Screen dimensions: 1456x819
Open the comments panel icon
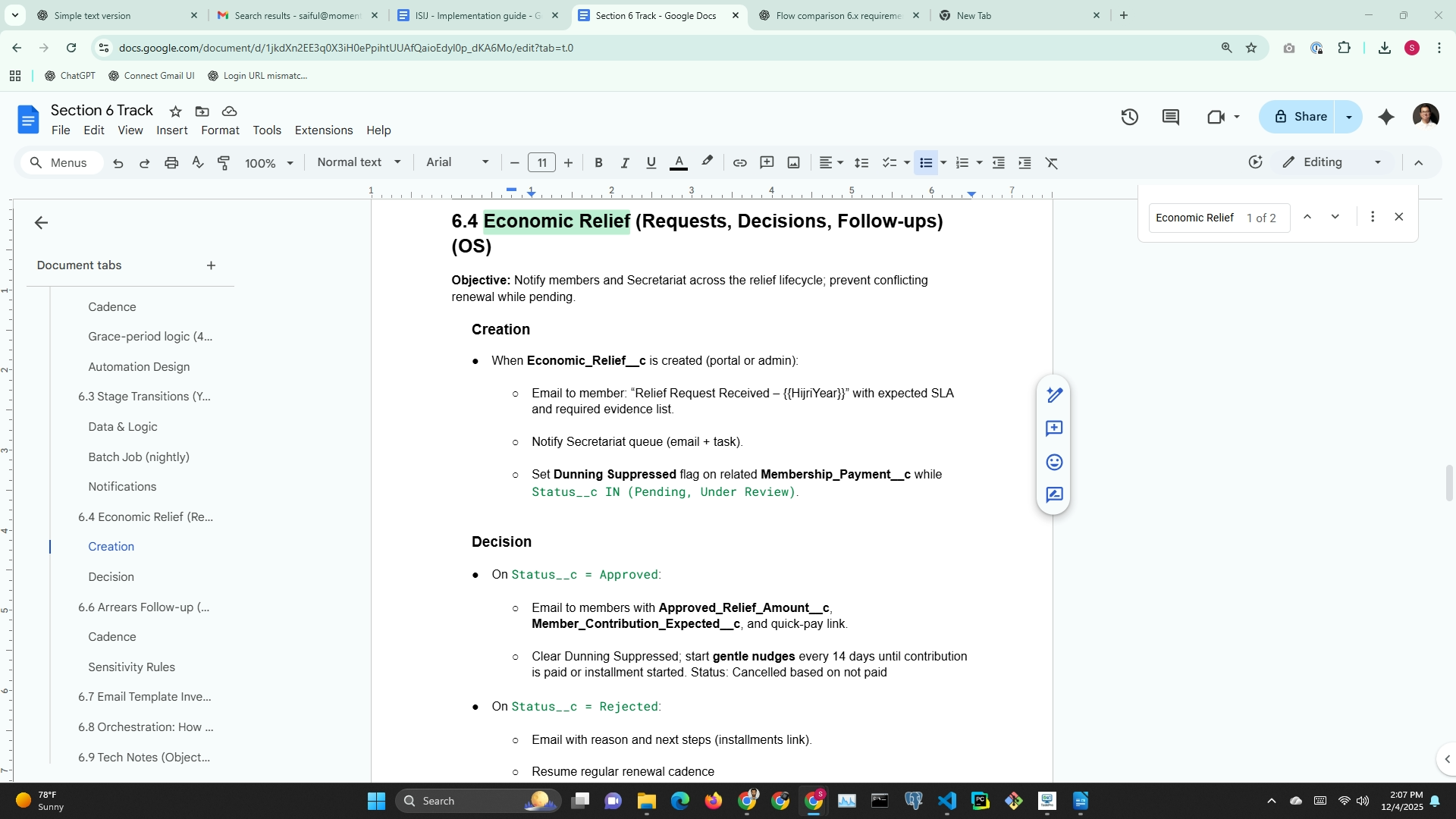pos(1170,117)
